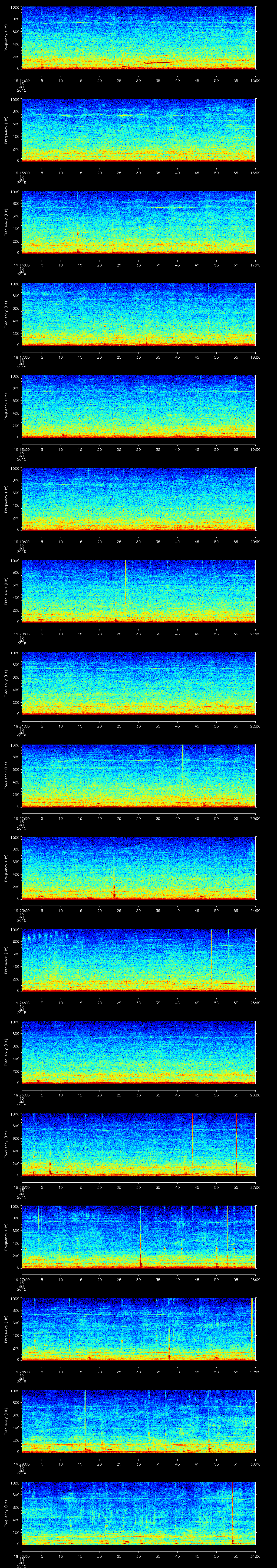Click the 19:19:00 start time label
The width and height of the screenshot is (277, 1568).
pos(21,542)
